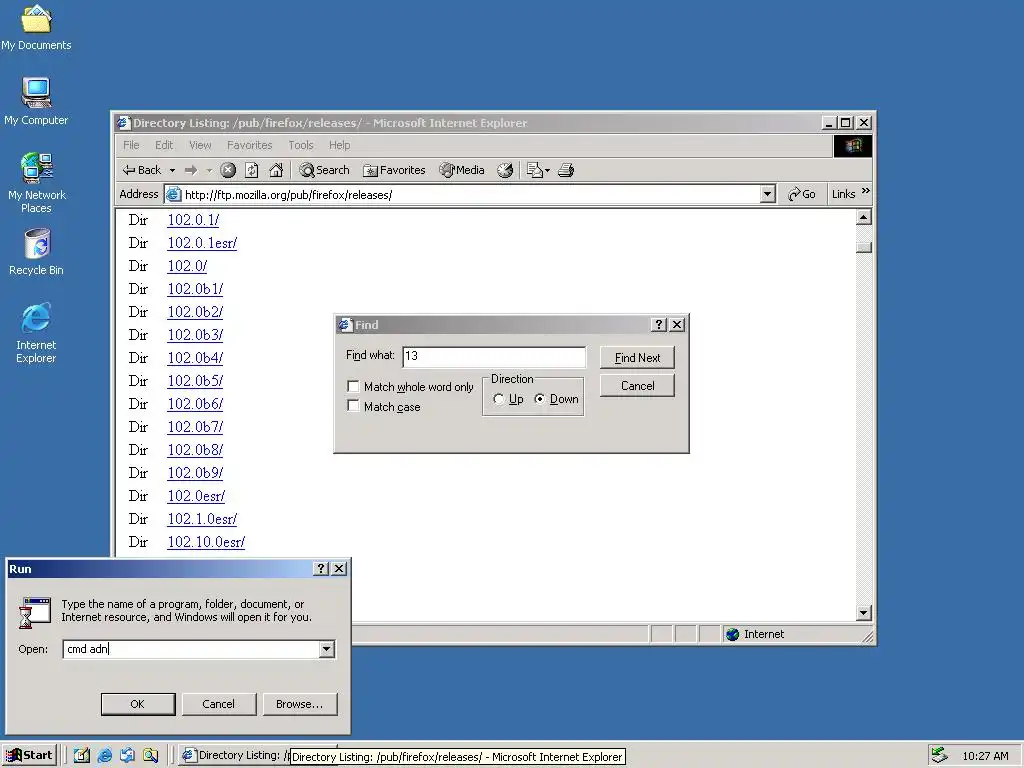Click the vertical scrollbar thumb in IE

[x=864, y=248]
